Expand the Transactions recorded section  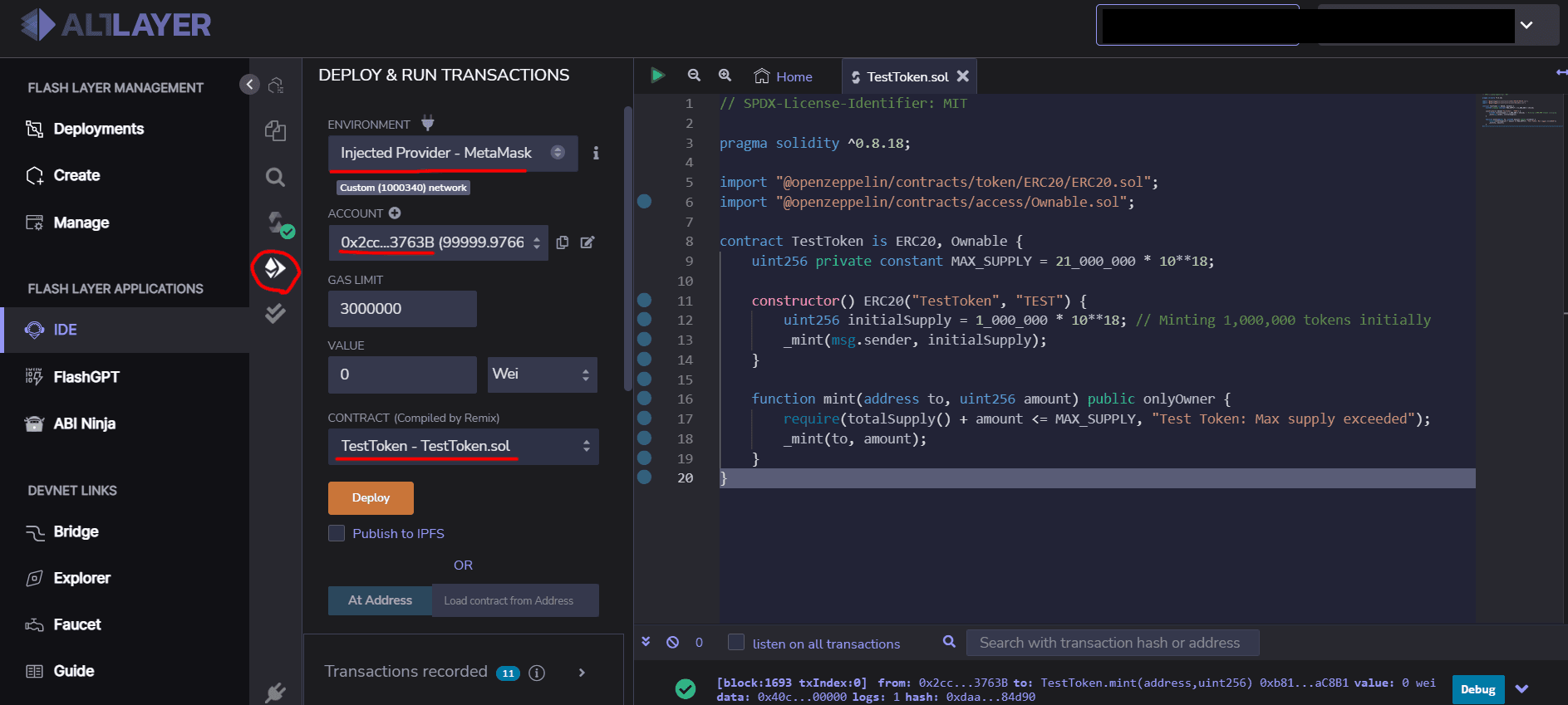coord(582,673)
